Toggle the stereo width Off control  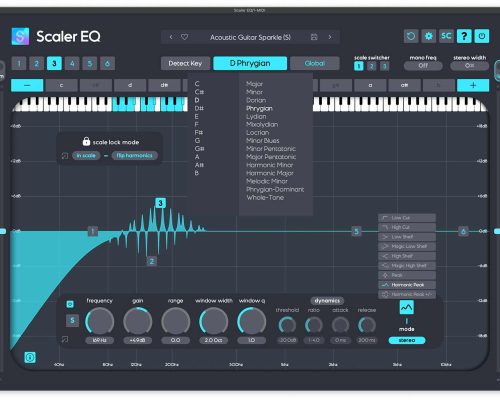point(469,66)
